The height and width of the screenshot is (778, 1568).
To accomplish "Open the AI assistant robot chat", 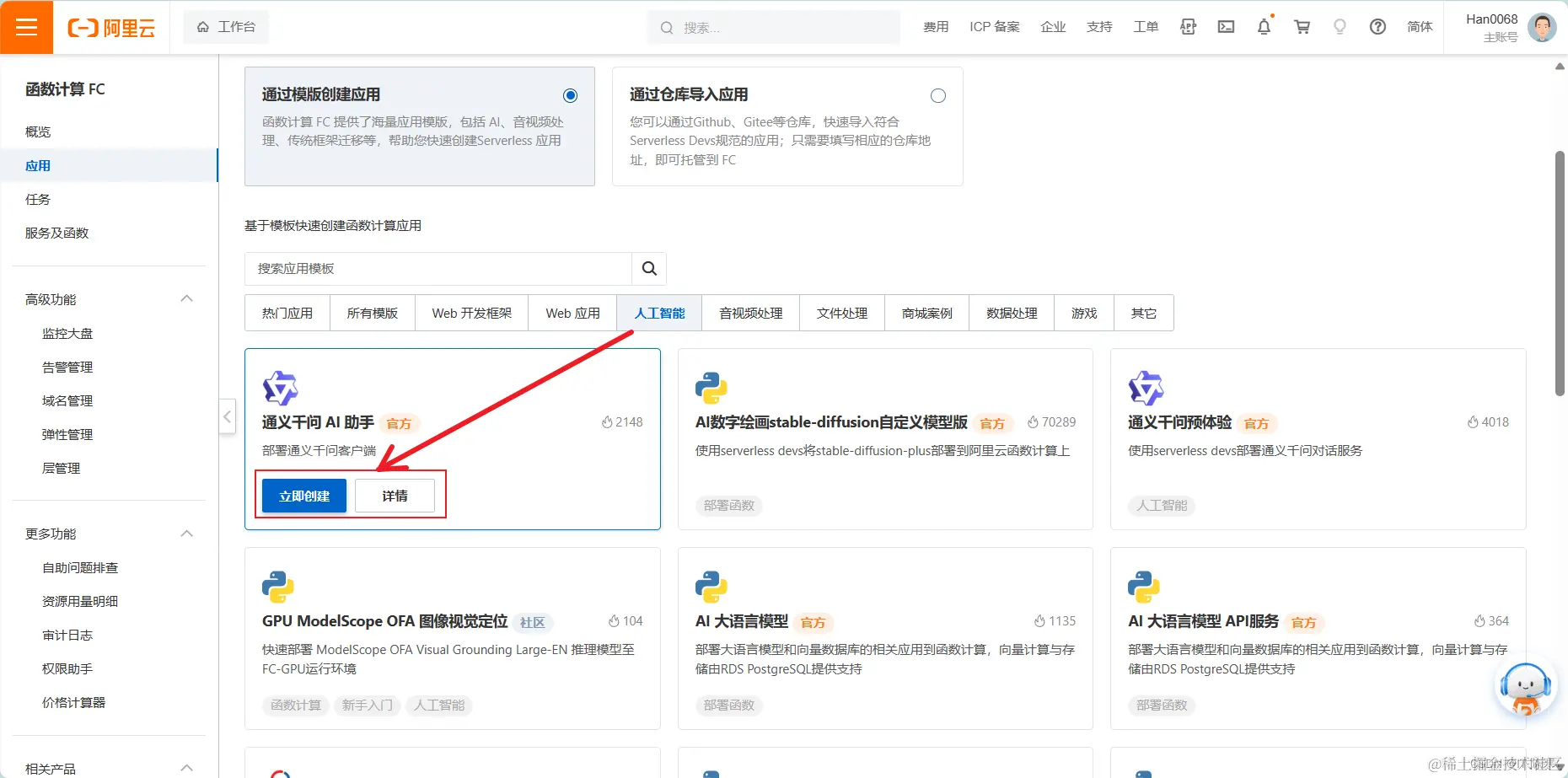I will (1526, 687).
